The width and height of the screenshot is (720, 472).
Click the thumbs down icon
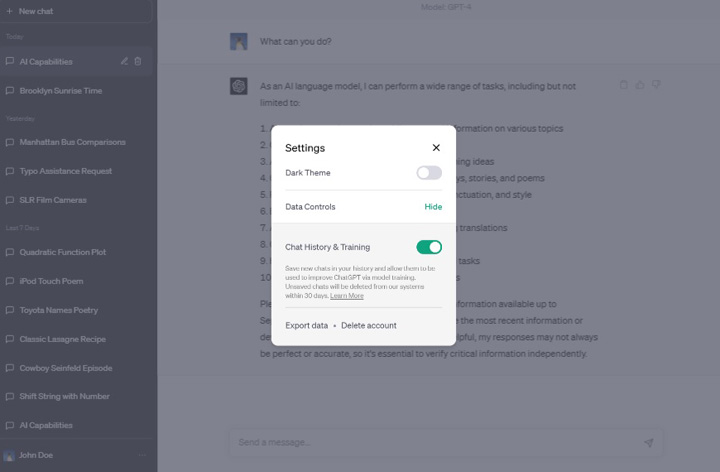pyautogui.click(x=656, y=86)
